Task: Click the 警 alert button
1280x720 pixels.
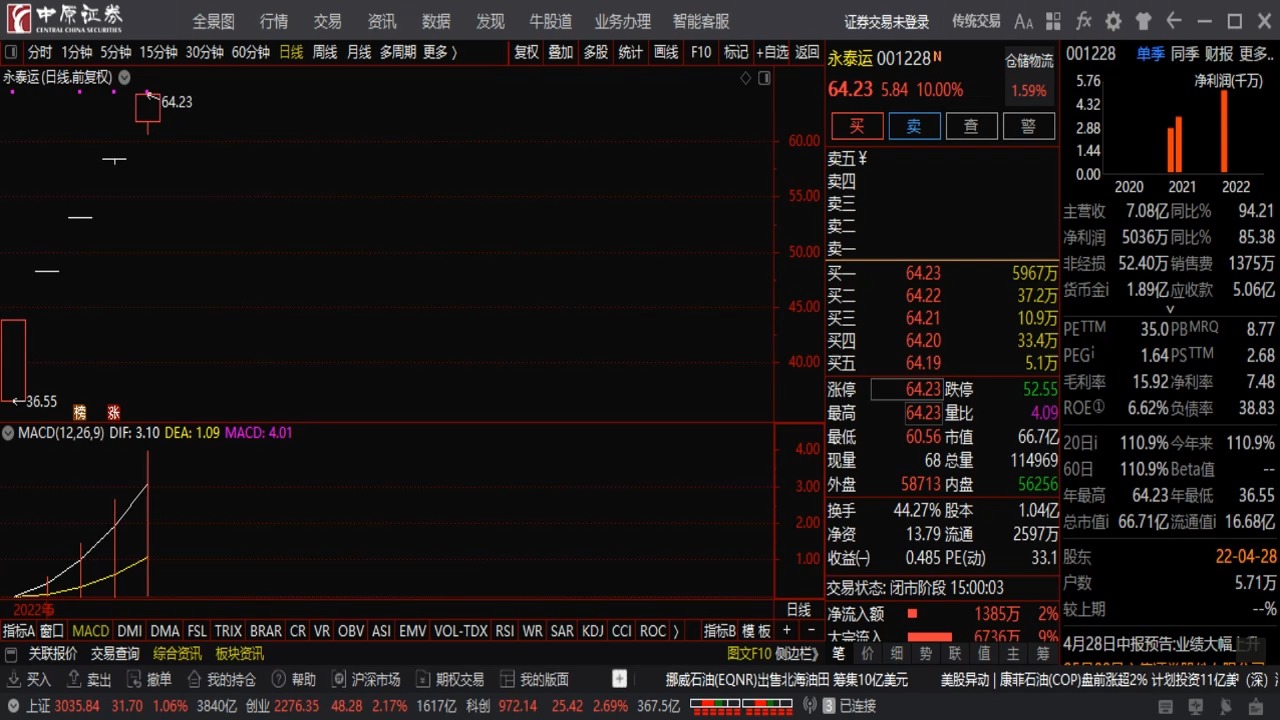Action: click(x=1028, y=125)
